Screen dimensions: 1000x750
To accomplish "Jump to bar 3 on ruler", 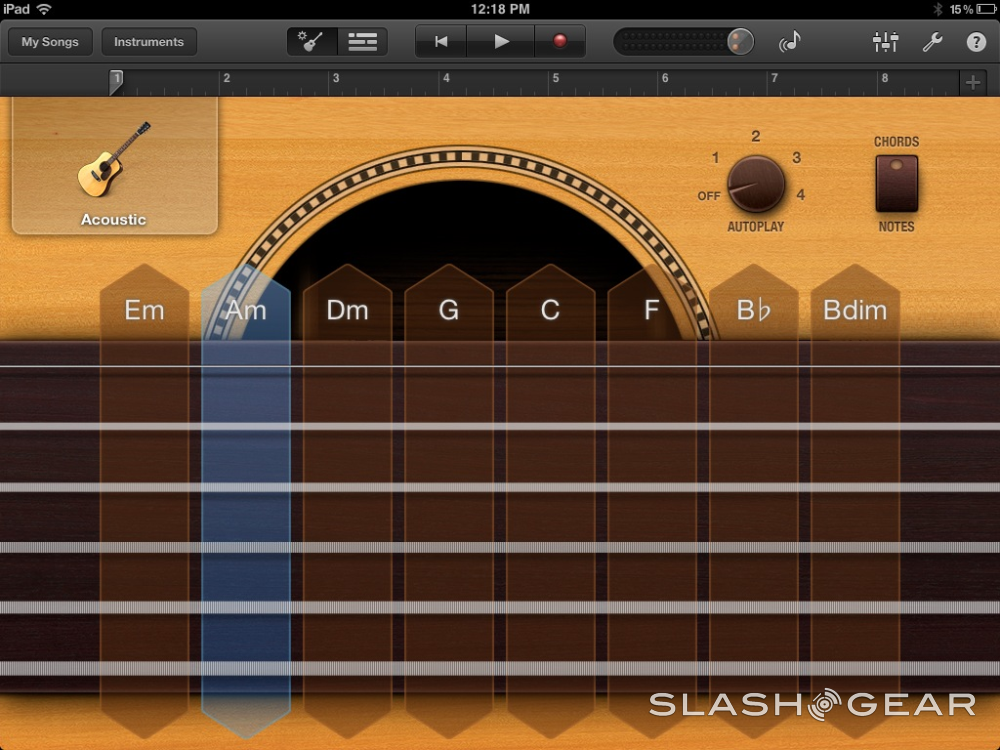I will (x=336, y=78).
